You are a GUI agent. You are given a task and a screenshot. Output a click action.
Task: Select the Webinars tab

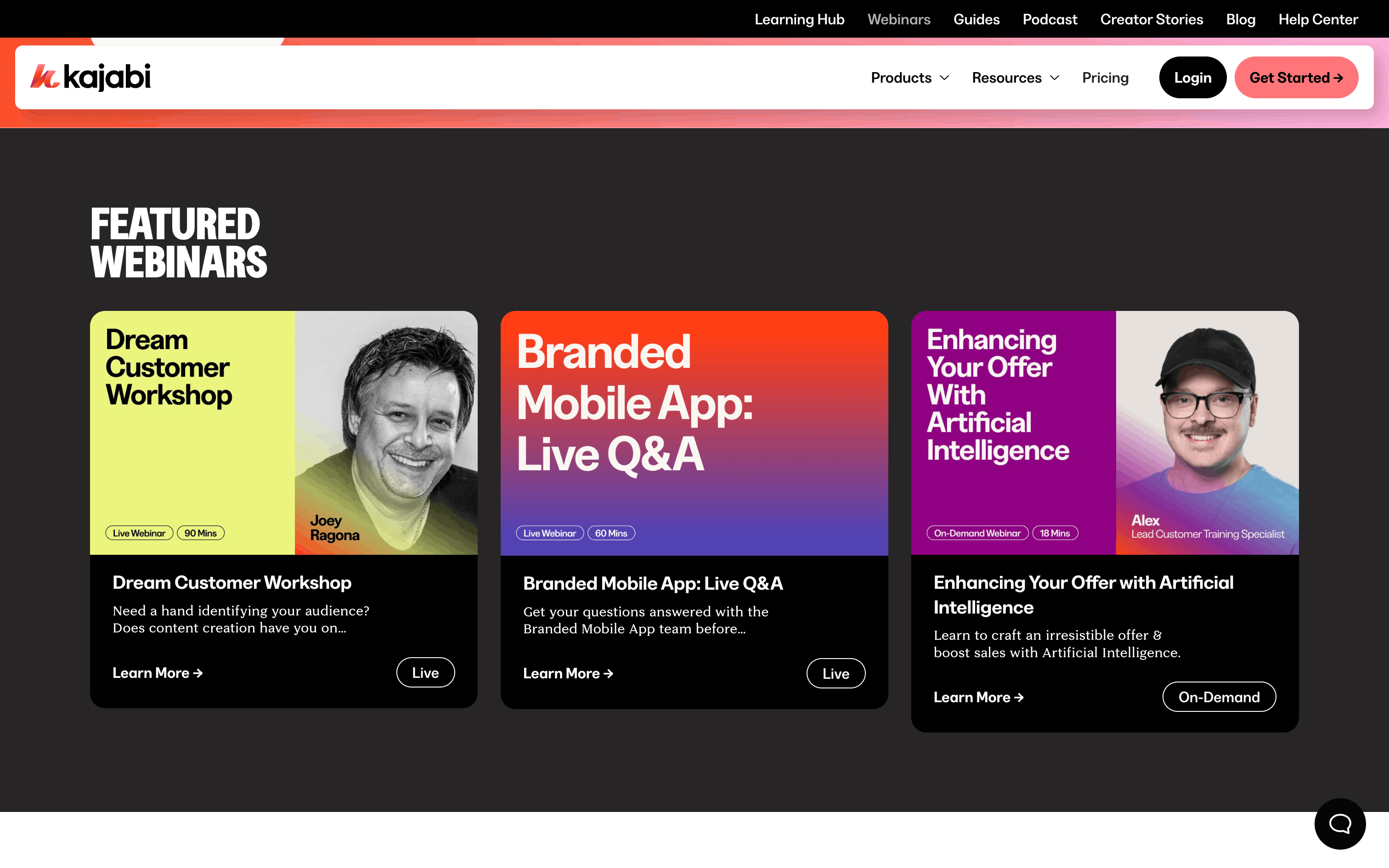point(898,19)
